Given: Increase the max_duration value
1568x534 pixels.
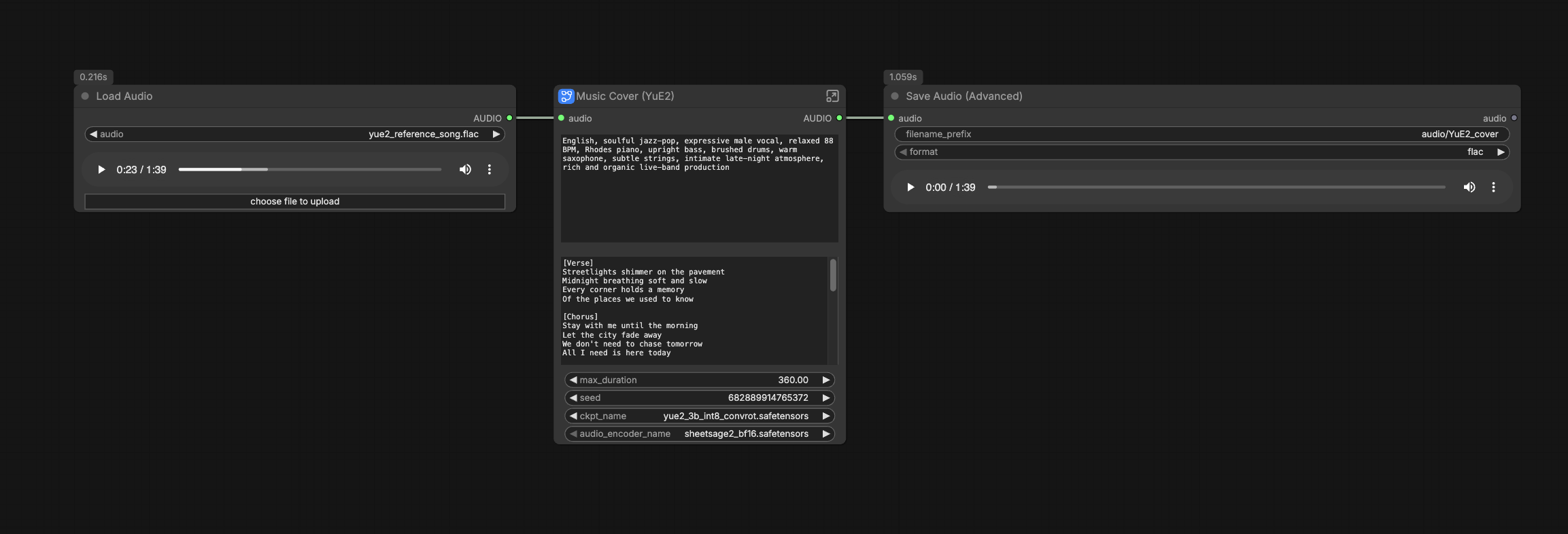Looking at the screenshot, I should click(x=826, y=380).
